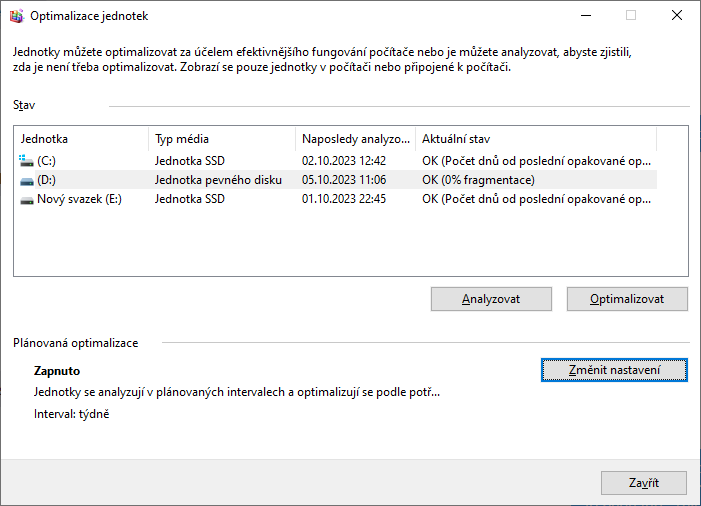Click the D: hard disk drive icon
This screenshot has height=506, width=701.
(26, 181)
